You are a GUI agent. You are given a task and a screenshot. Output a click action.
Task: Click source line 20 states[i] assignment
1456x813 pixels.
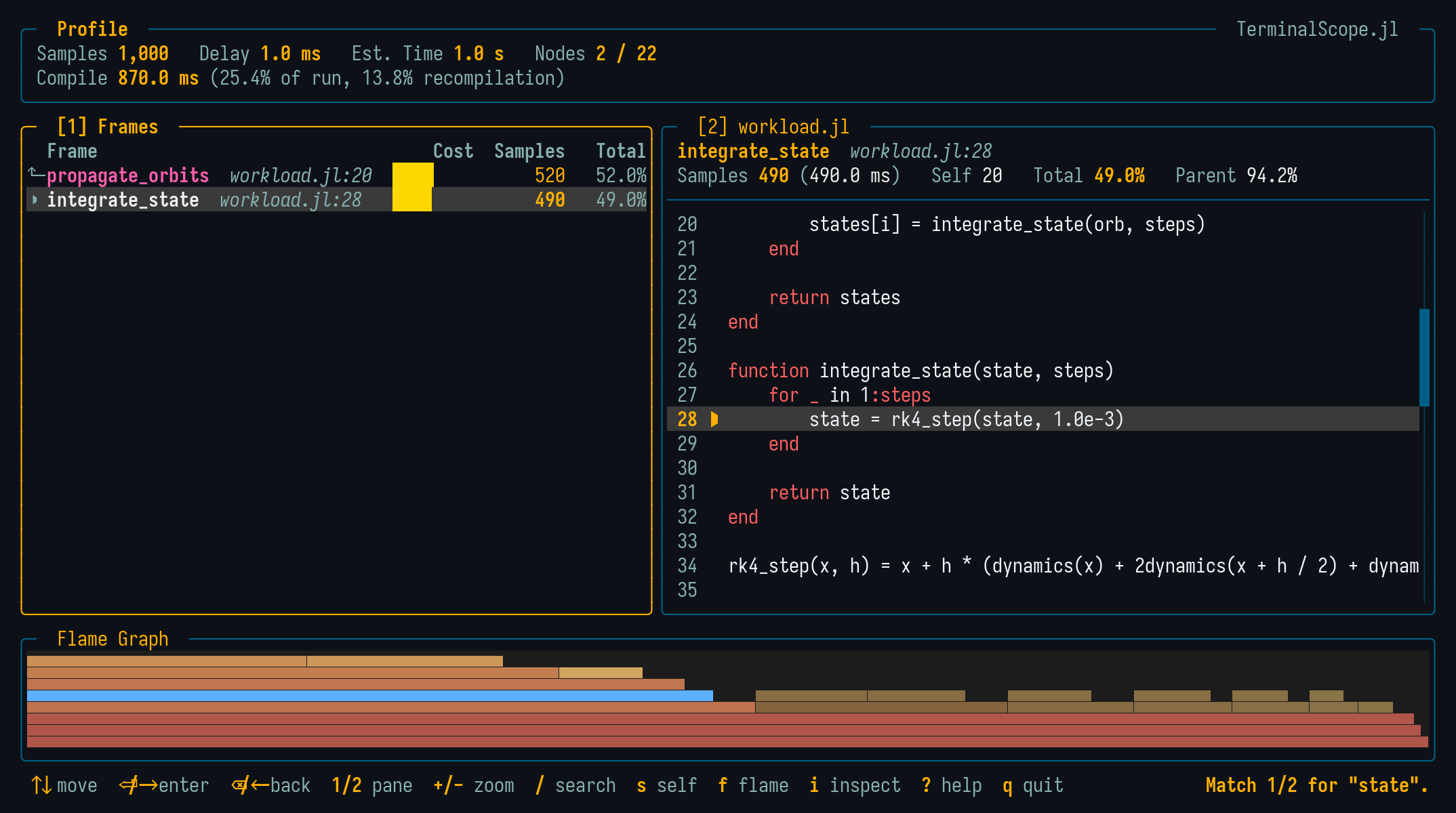1007,224
